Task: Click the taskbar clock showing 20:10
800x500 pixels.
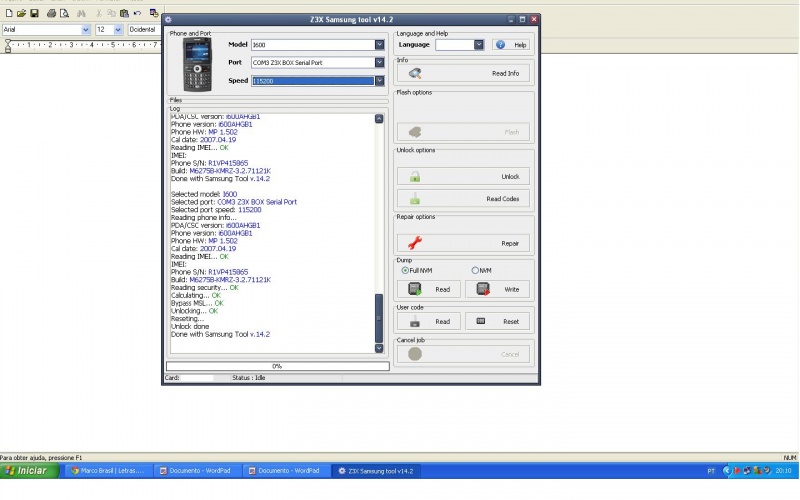Action: pos(783,470)
